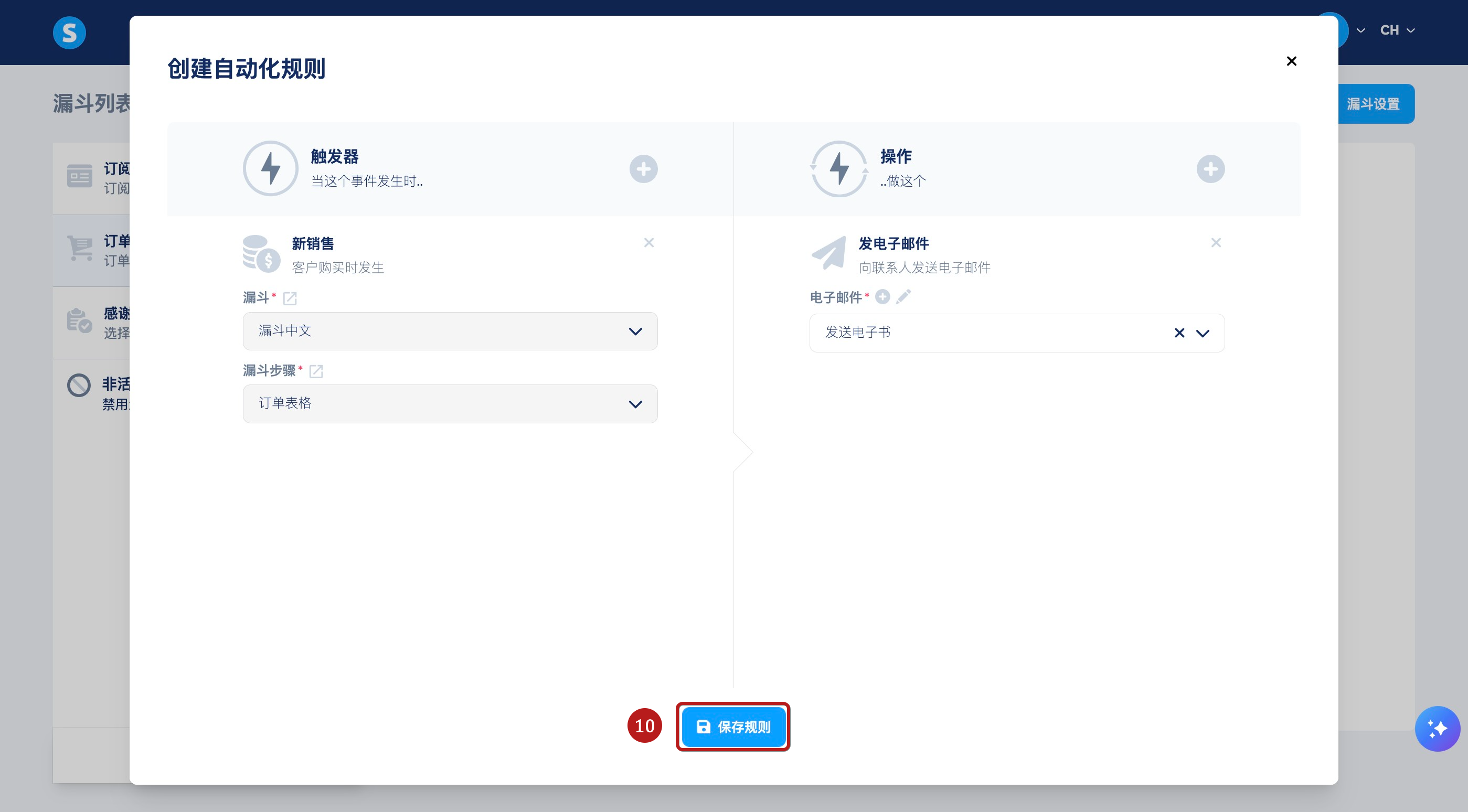Image resolution: width=1468 pixels, height=812 pixels.
Task: Add a new action with plus icon
Action: [1210, 169]
